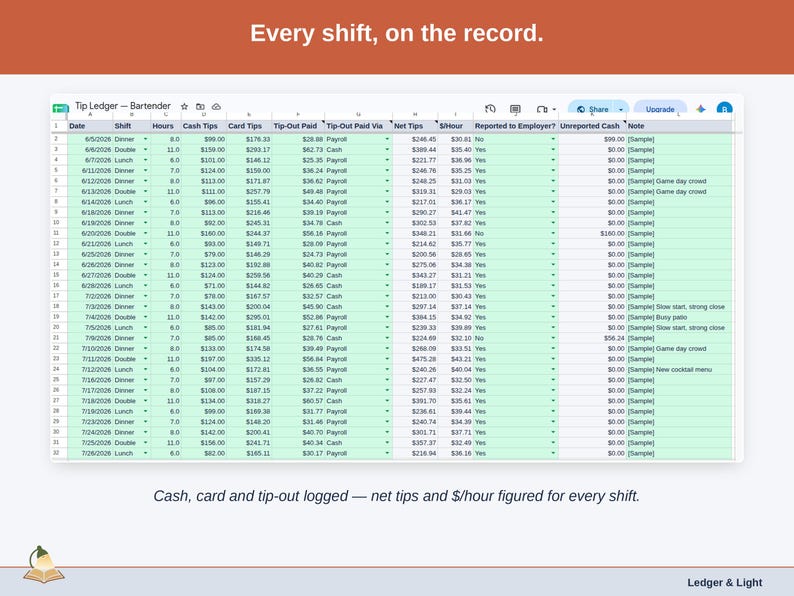
Task: Open Tip-Out Paid Via dropdown for 6/6/2026
Action: click(387, 149)
